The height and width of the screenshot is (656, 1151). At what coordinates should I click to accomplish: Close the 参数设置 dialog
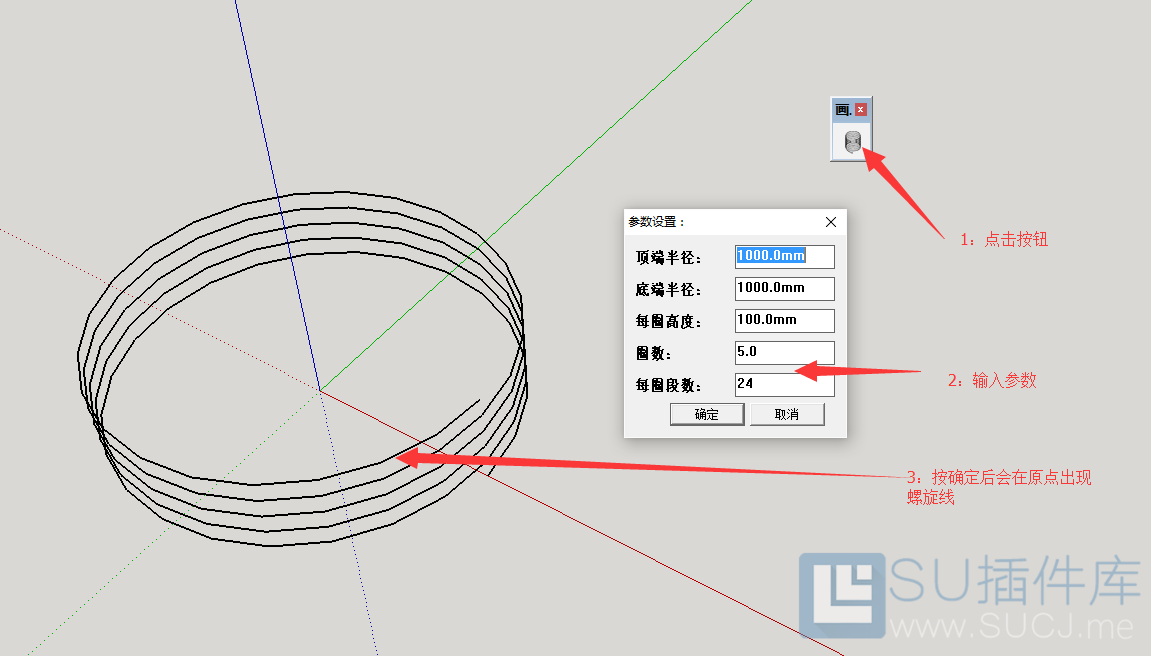click(x=830, y=222)
